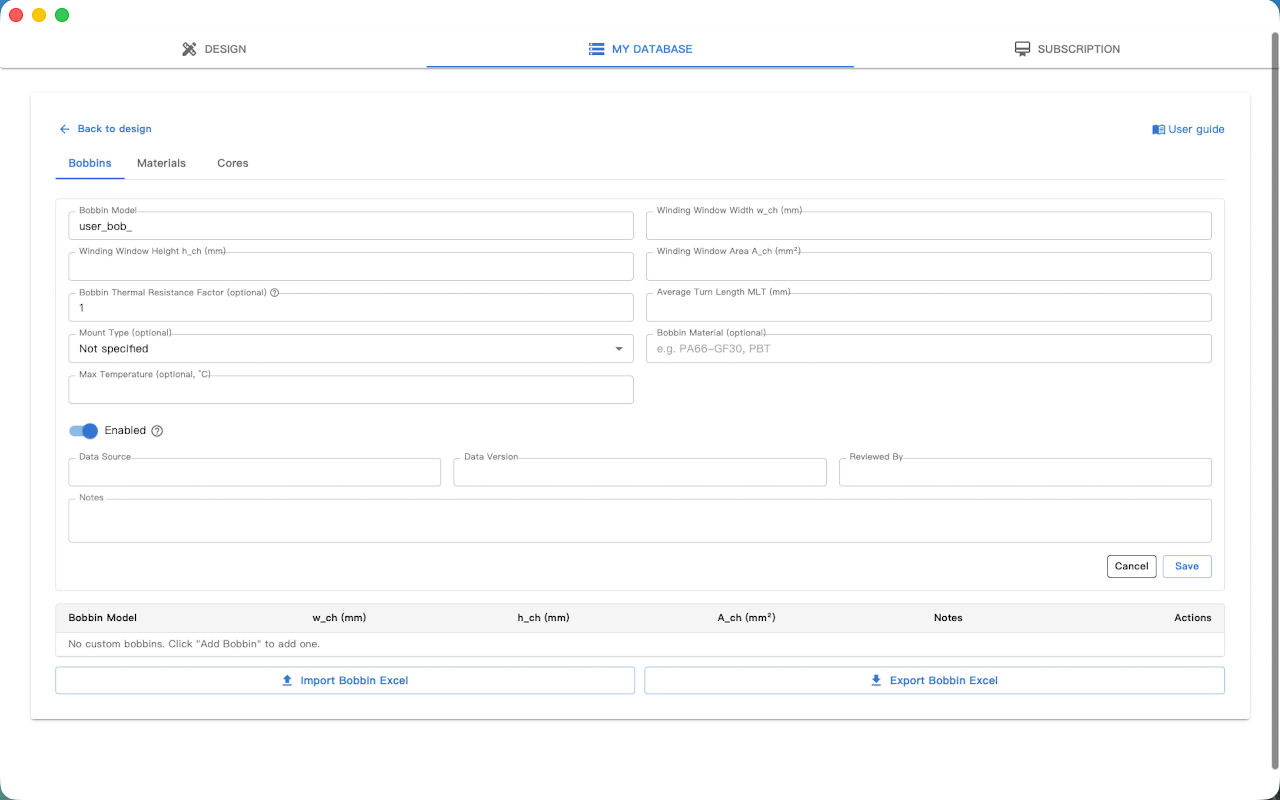The width and height of the screenshot is (1280, 800).
Task: Click the Subscription certificate icon
Action: click(1022, 49)
